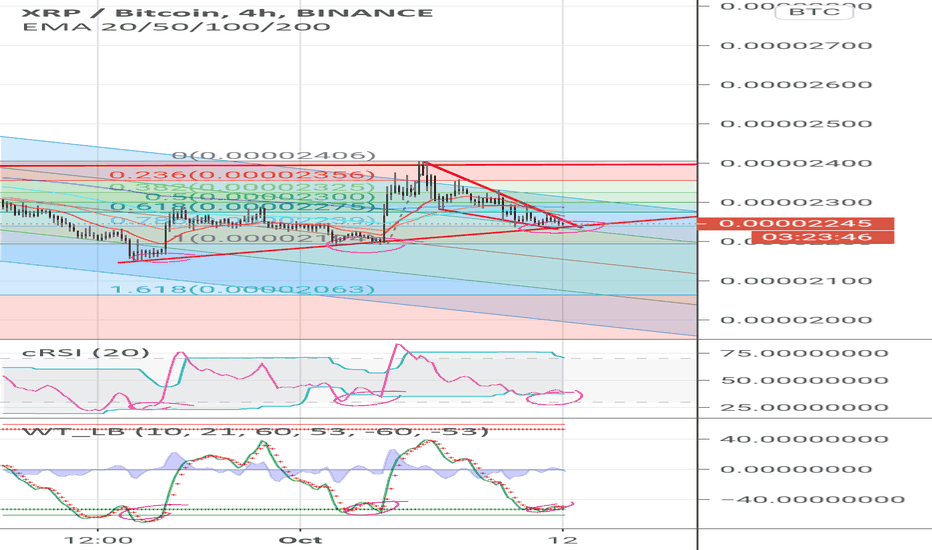Click cRSI scale value 25.00000000
Viewport: 932px width, 550px height.
pyautogui.click(x=805, y=408)
